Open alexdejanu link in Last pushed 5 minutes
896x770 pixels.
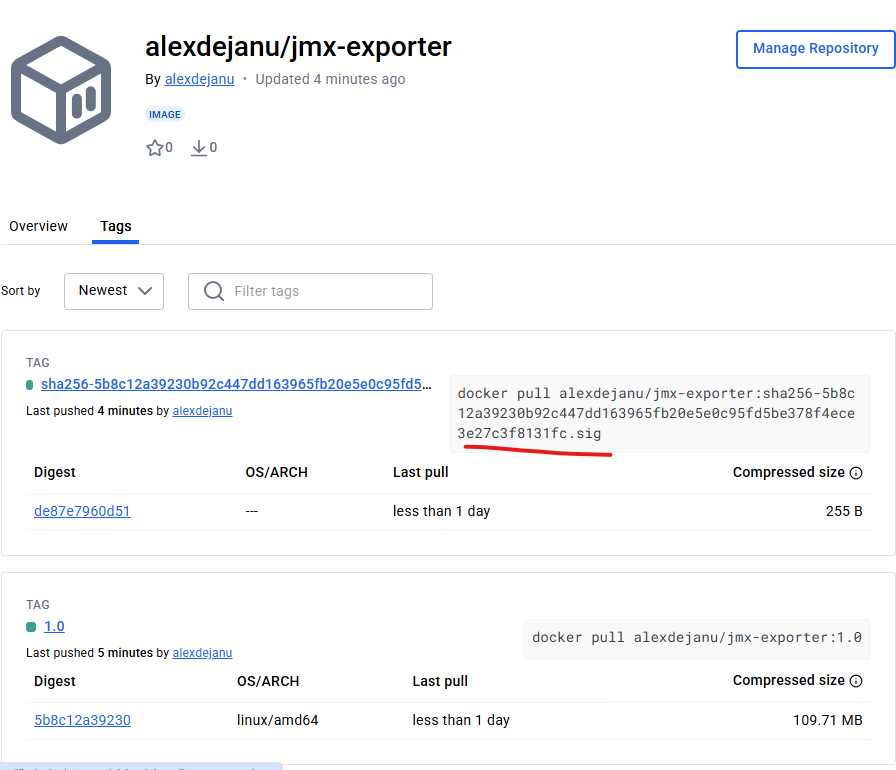tap(202, 653)
